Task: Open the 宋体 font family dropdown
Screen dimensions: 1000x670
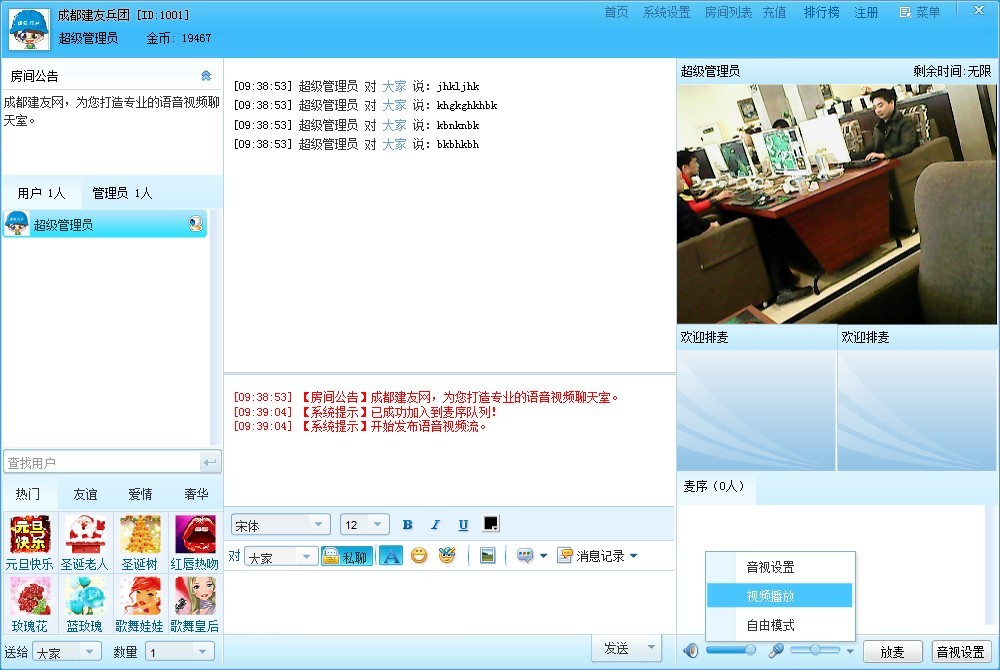Action: click(281, 525)
